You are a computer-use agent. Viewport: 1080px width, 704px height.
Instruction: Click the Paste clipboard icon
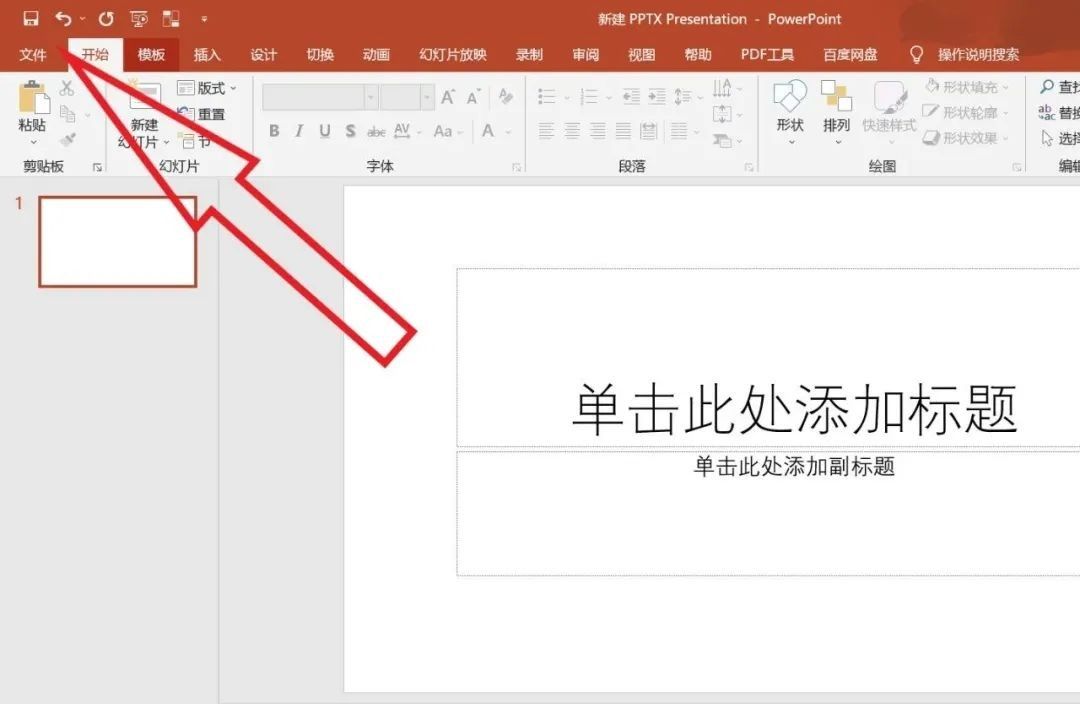click(33, 100)
